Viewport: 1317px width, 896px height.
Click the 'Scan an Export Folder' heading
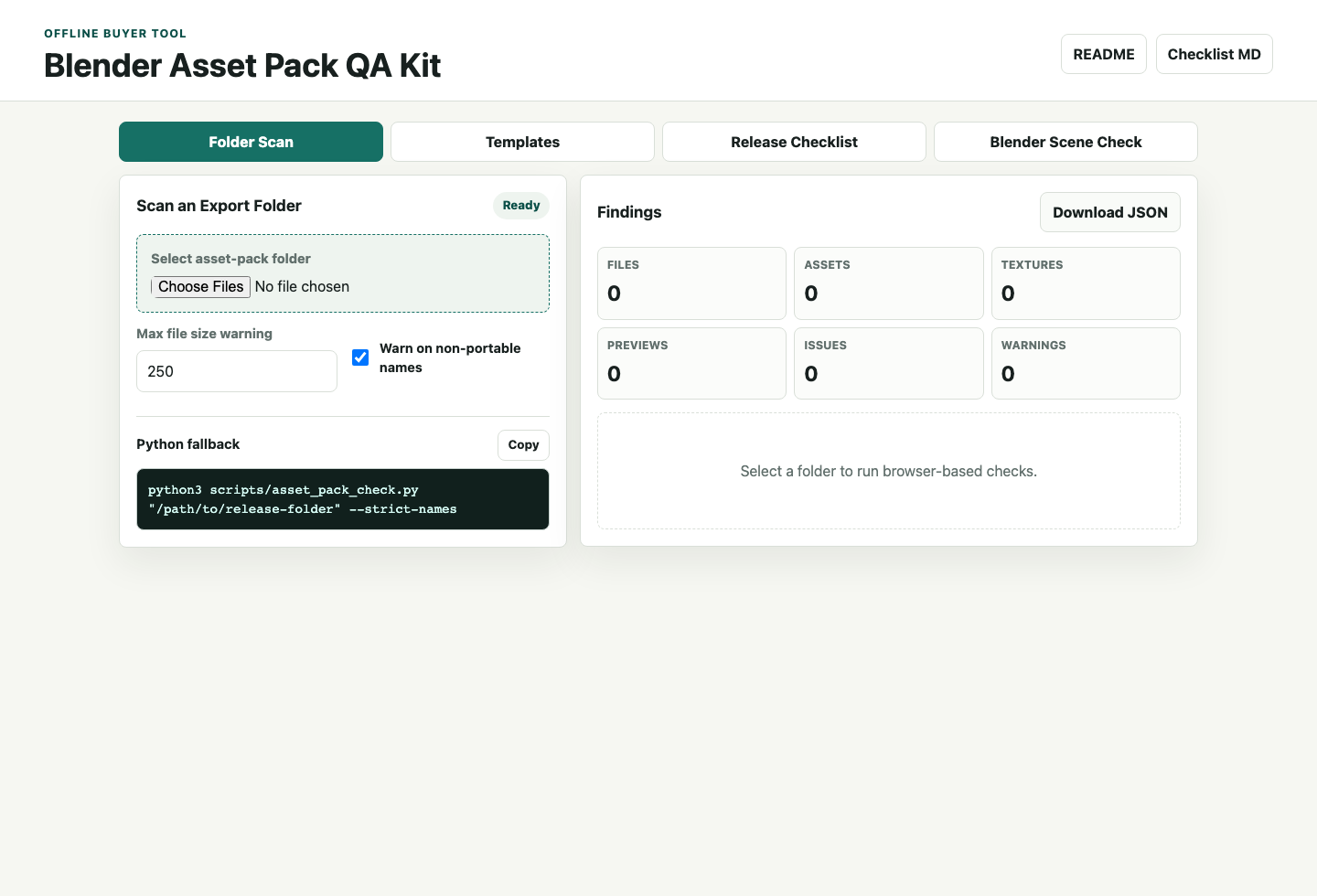tap(219, 206)
